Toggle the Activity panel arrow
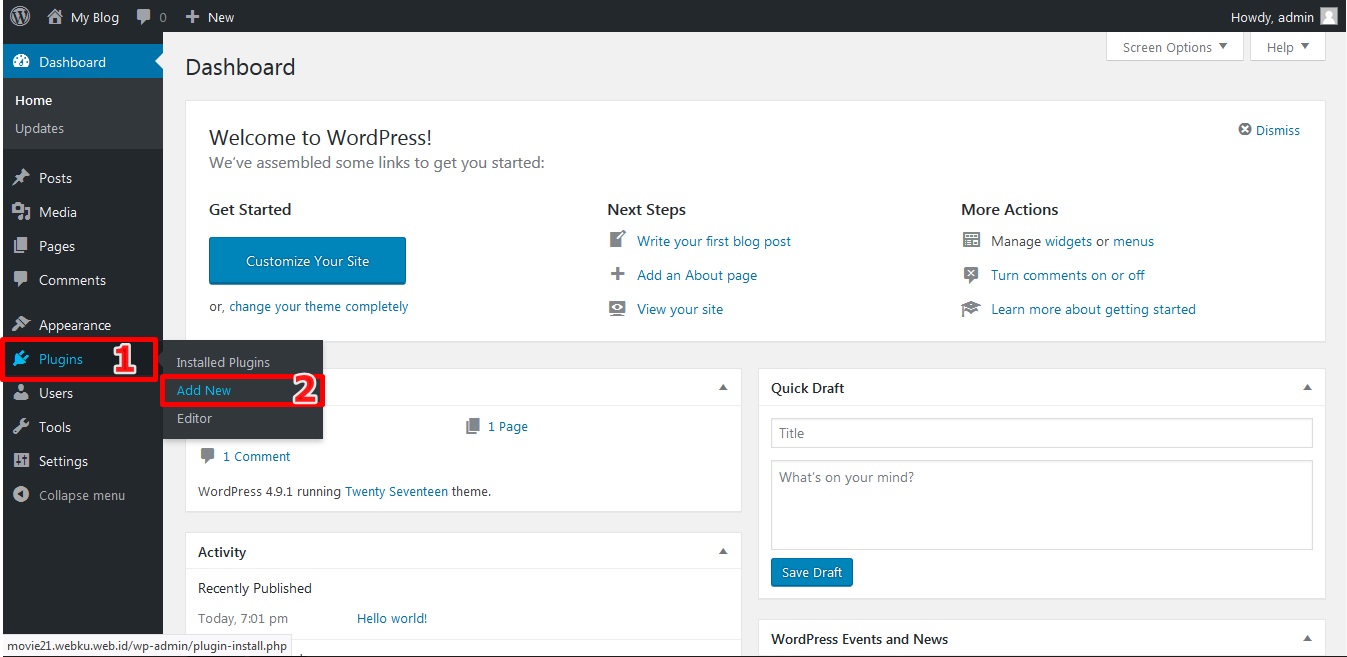The image size is (1347, 657). click(x=723, y=552)
